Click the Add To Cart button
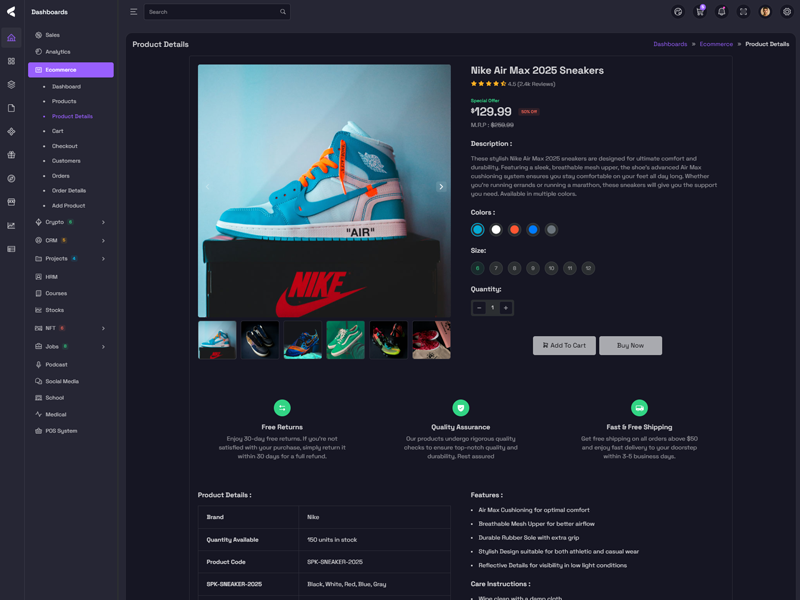800x600 pixels. 564,345
